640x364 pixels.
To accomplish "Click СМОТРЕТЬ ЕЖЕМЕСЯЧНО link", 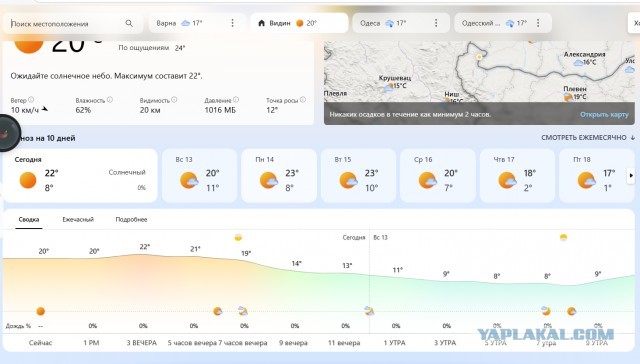I will click(588, 138).
